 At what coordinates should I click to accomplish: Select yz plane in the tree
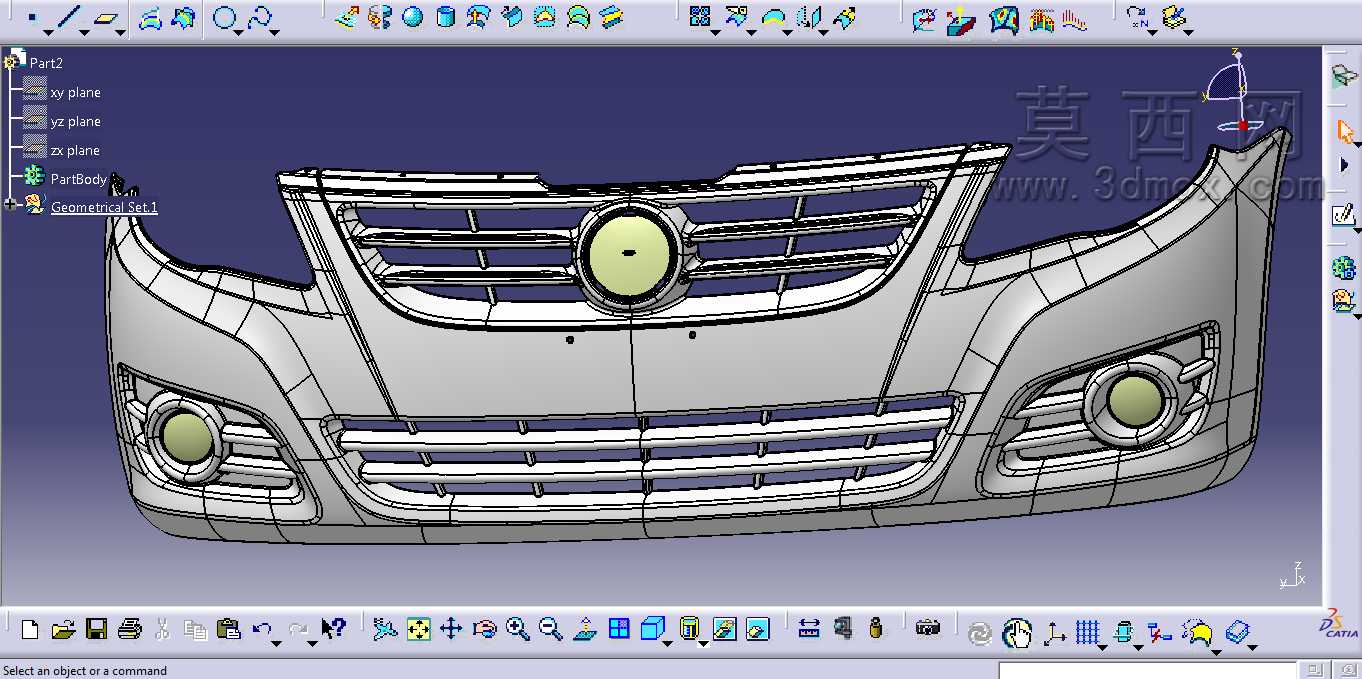click(x=75, y=121)
